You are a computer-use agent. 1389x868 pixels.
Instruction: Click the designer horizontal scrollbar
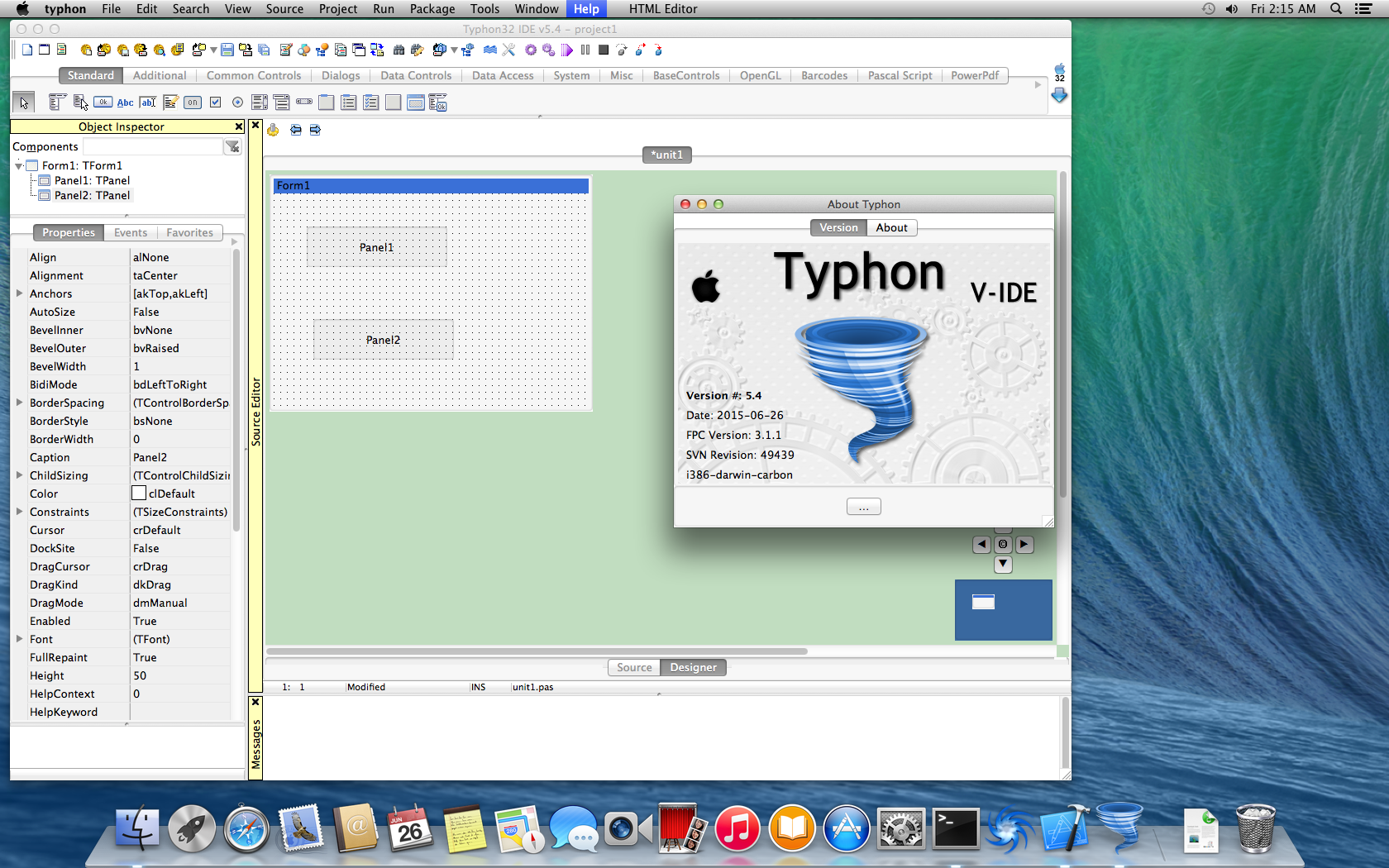(537, 651)
